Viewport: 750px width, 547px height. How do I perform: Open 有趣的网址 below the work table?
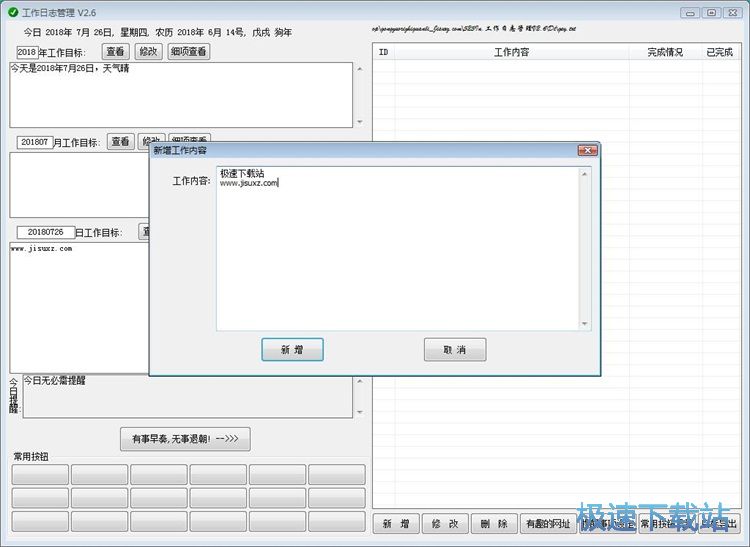pos(548,524)
